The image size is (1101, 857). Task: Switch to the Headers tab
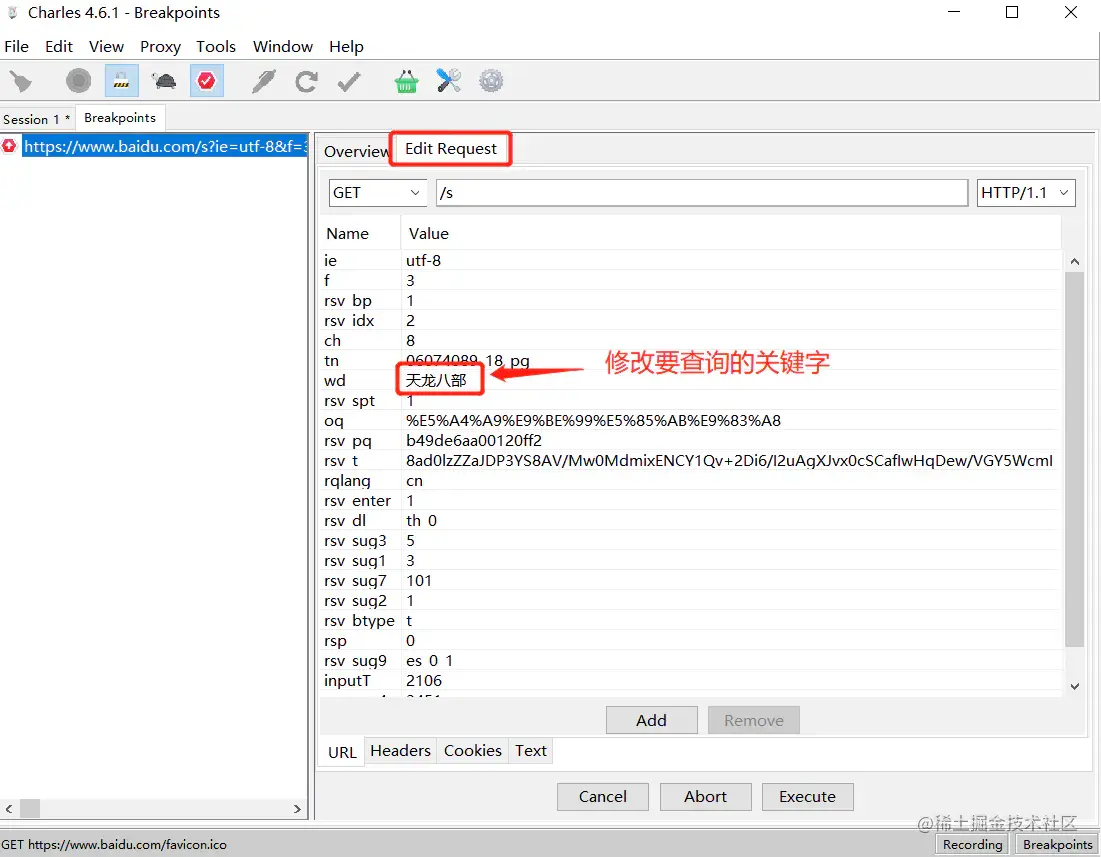coord(400,750)
